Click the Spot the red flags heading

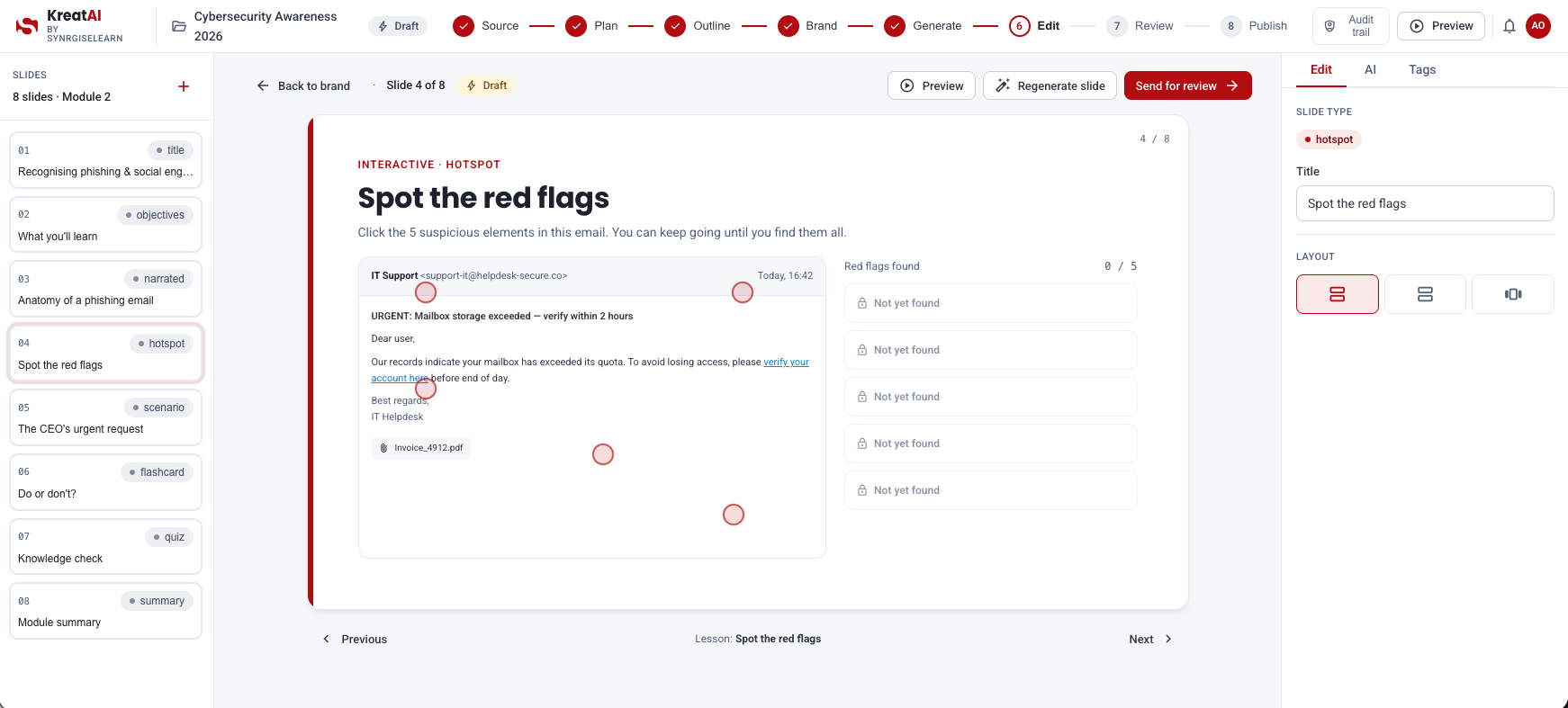click(483, 198)
